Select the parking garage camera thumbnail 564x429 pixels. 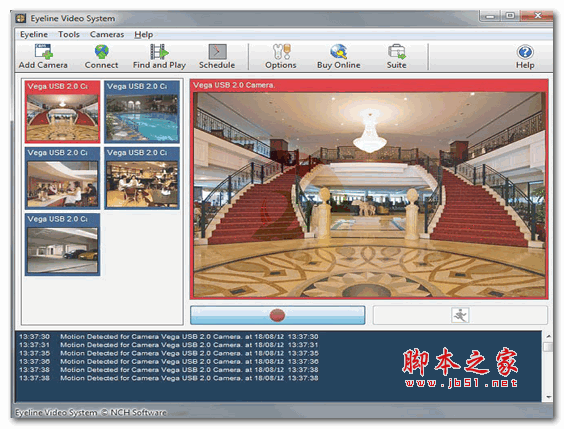click(x=63, y=245)
